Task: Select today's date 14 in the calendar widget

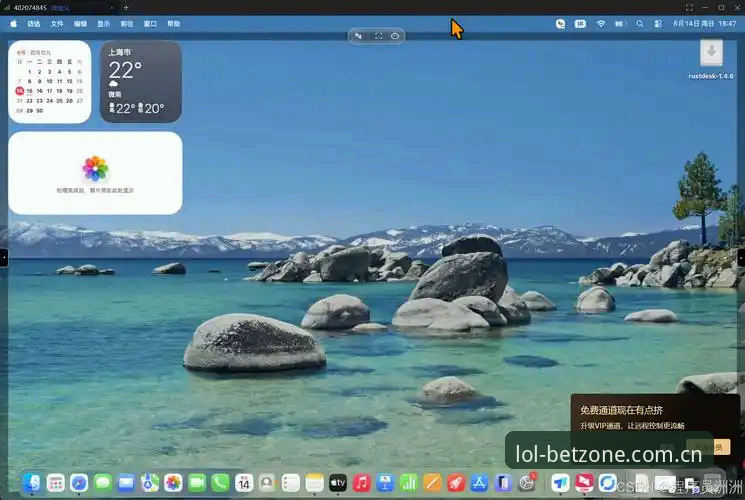Action: pyautogui.click(x=19, y=91)
